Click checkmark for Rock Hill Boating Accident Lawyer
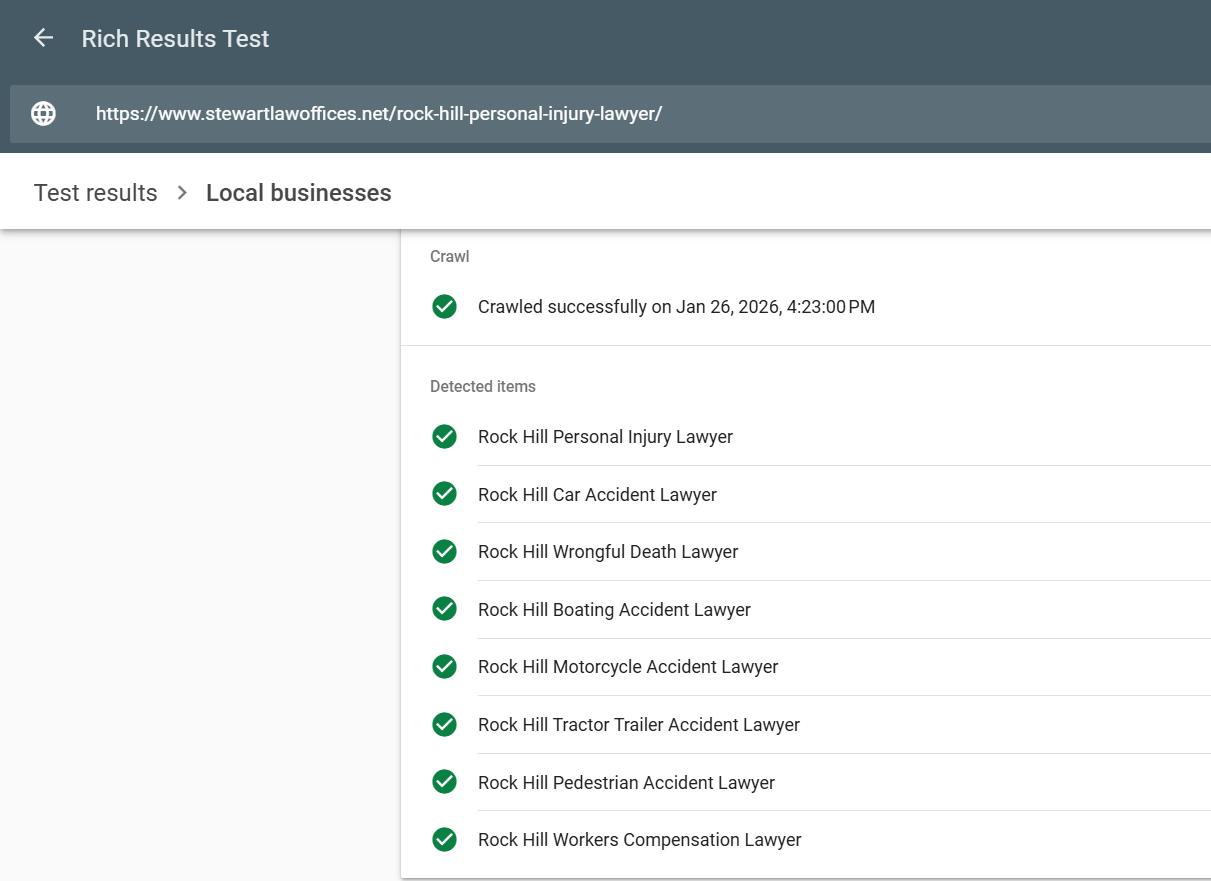 tap(444, 609)
